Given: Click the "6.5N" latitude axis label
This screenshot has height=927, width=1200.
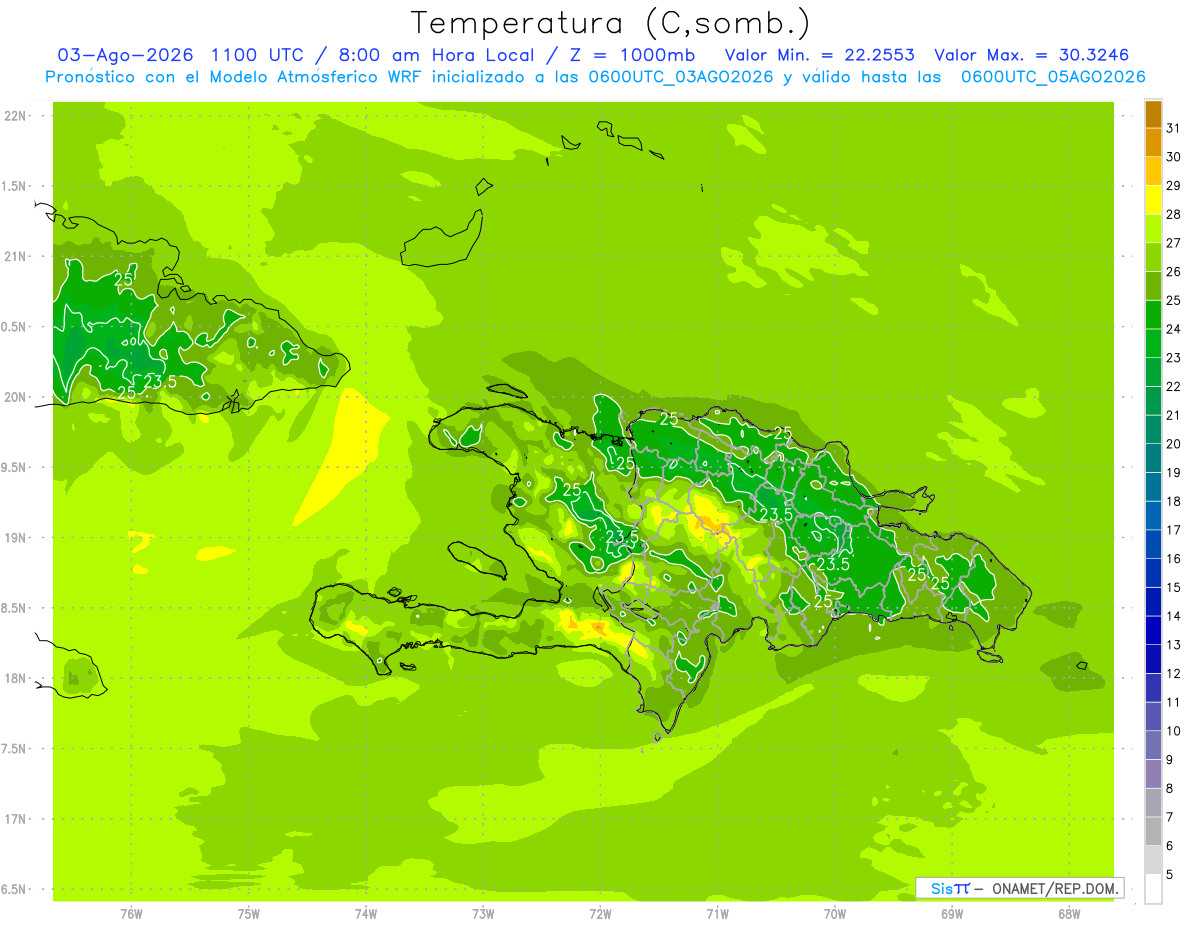Looking at the screenshot, I should [x=15, y=889].
